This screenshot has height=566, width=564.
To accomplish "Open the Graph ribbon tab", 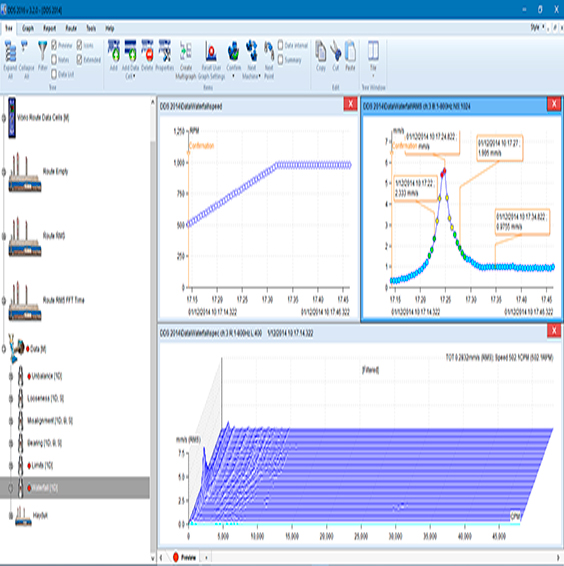I will tap(28, 28).
